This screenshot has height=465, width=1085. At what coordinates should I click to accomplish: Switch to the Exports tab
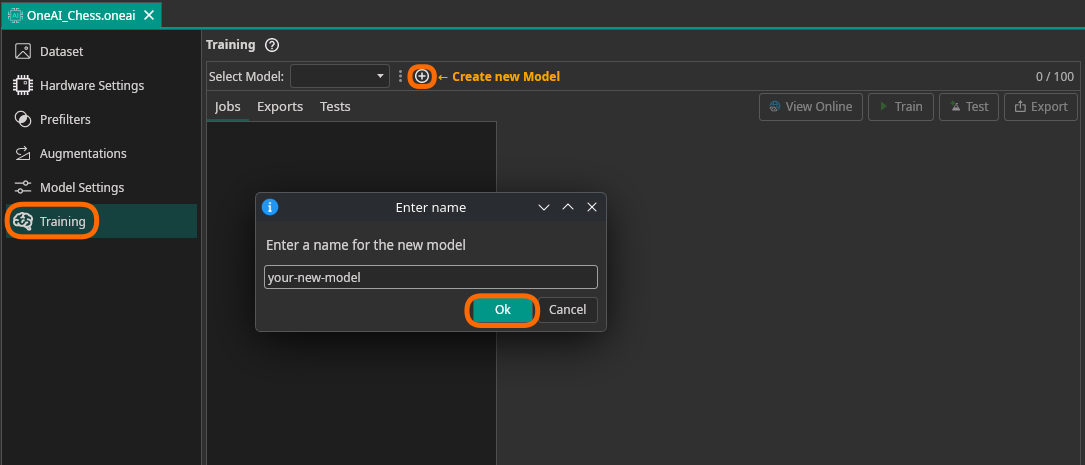(280, 106)
